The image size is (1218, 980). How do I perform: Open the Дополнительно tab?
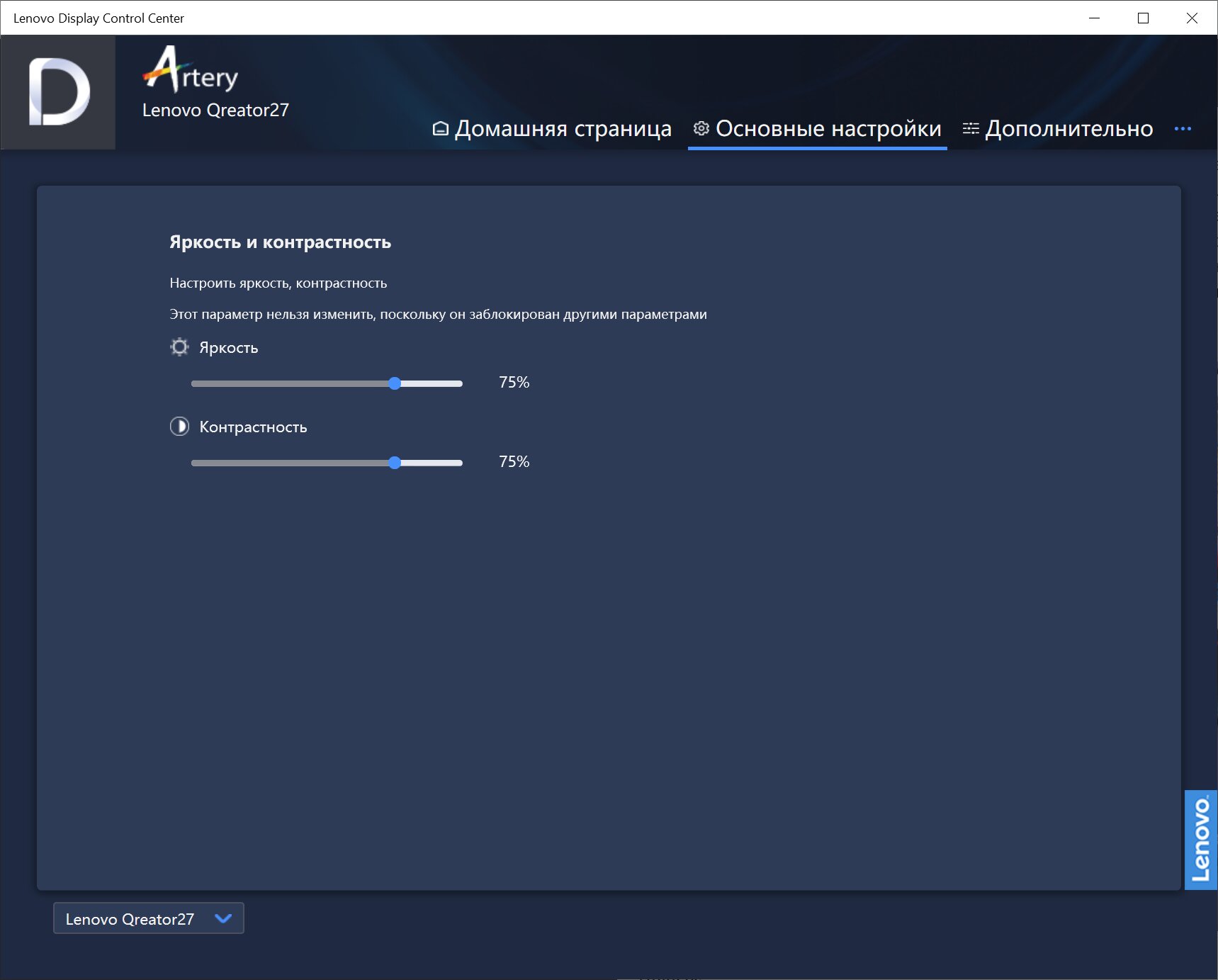[x=1057, y=128]
